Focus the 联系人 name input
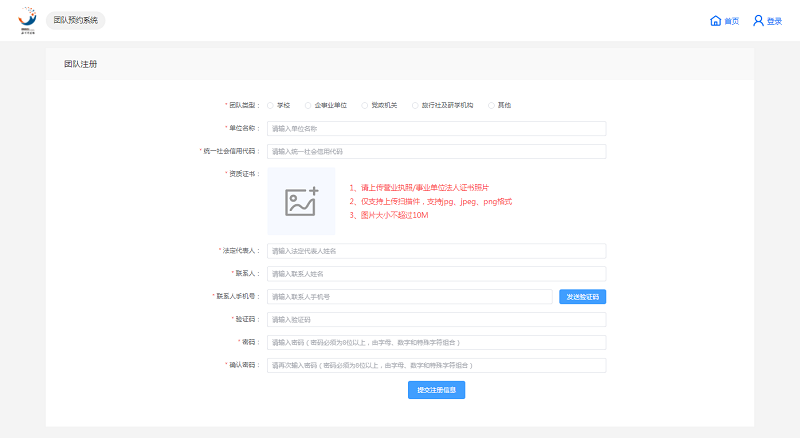This screenshot has height=438, width=800. pyautogui.click(x=436, y=273)
